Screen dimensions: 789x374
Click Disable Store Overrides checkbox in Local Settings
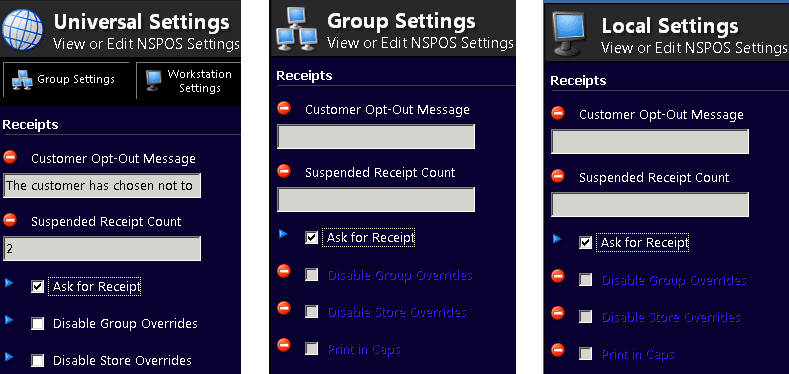[x=585, y=317]
